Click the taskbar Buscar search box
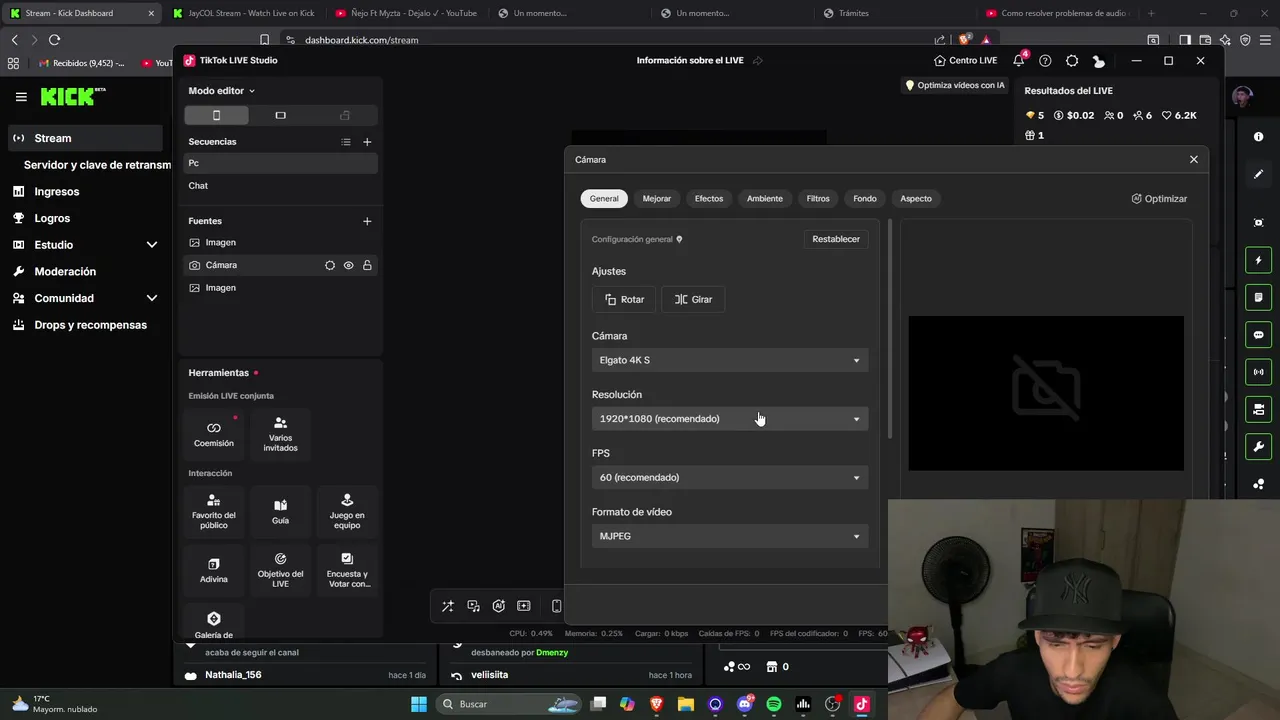This screenshot has width=1280, height=720. pyautogui.click(x=510, y=704)
